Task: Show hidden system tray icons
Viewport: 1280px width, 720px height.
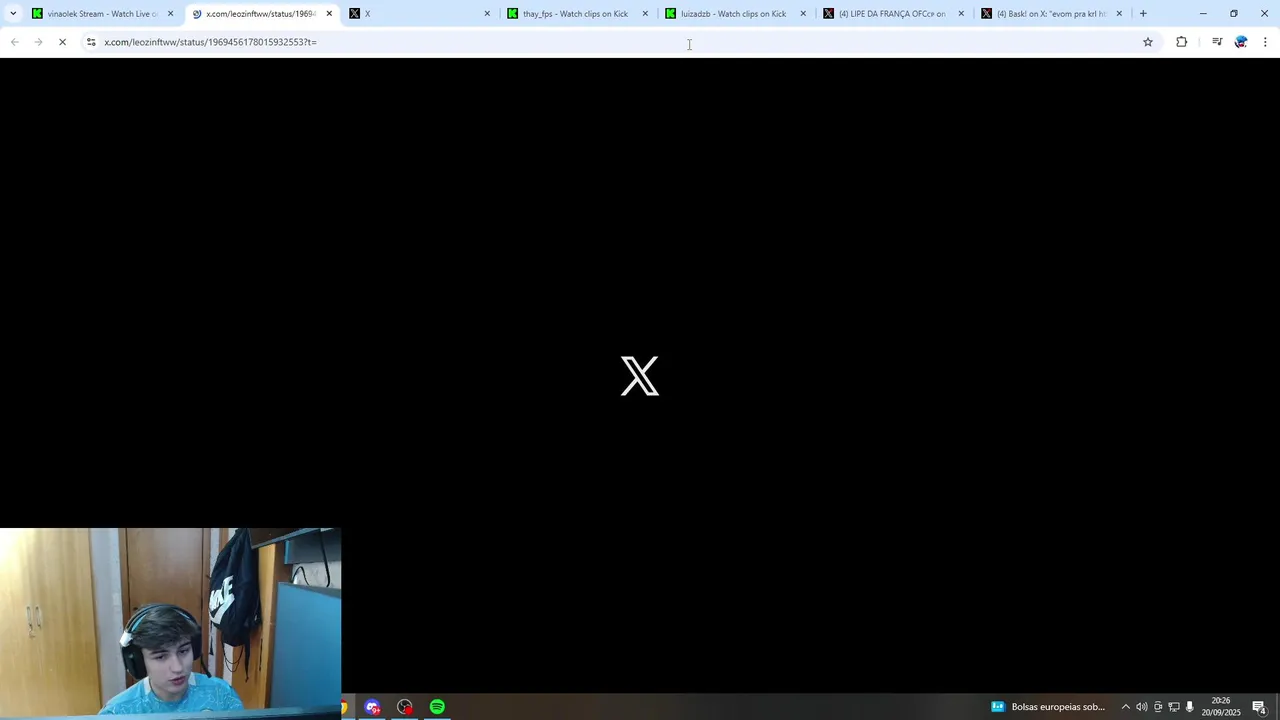Action: point(1125,707)
